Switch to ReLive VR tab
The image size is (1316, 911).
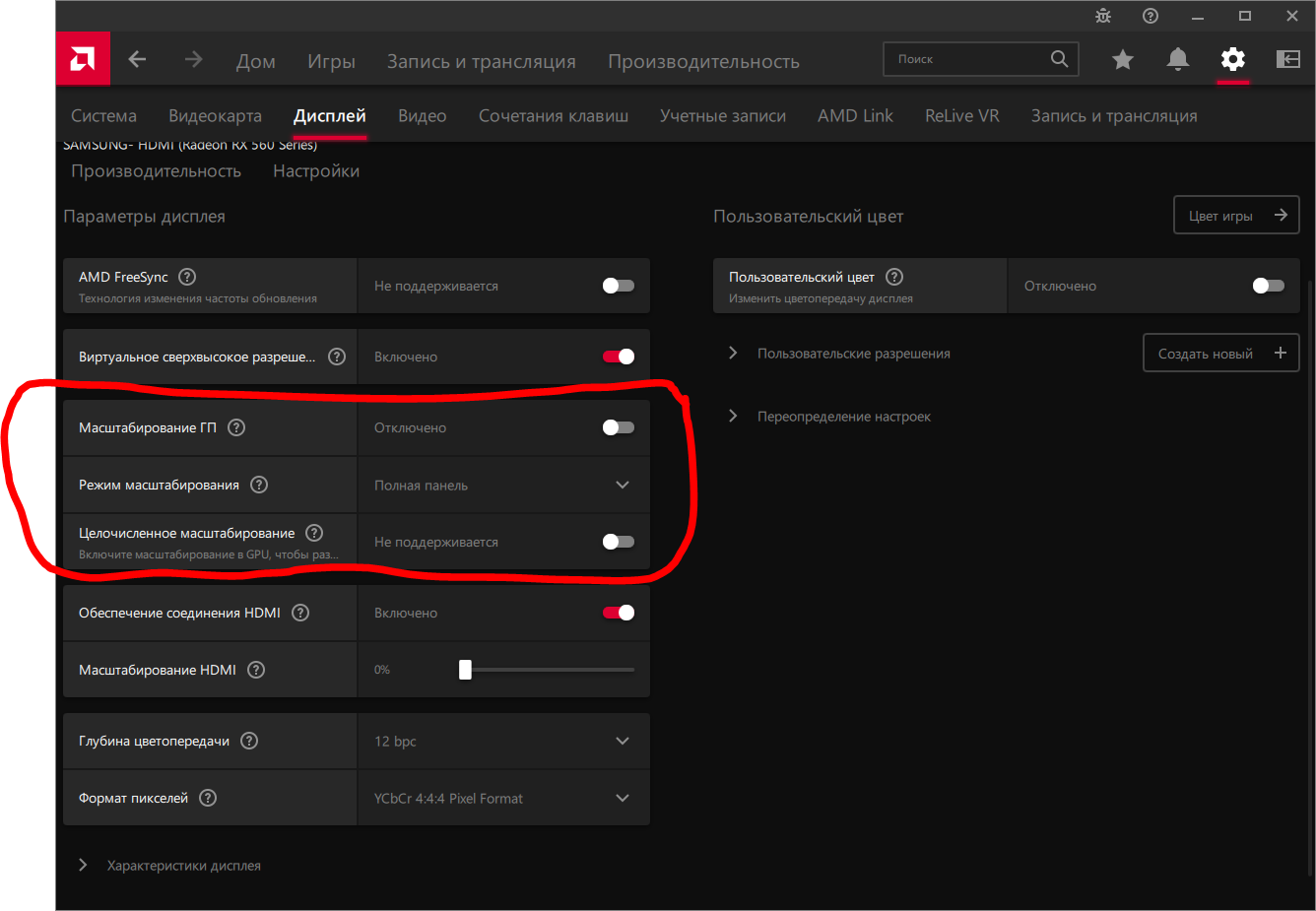click(x=962, y=116)
